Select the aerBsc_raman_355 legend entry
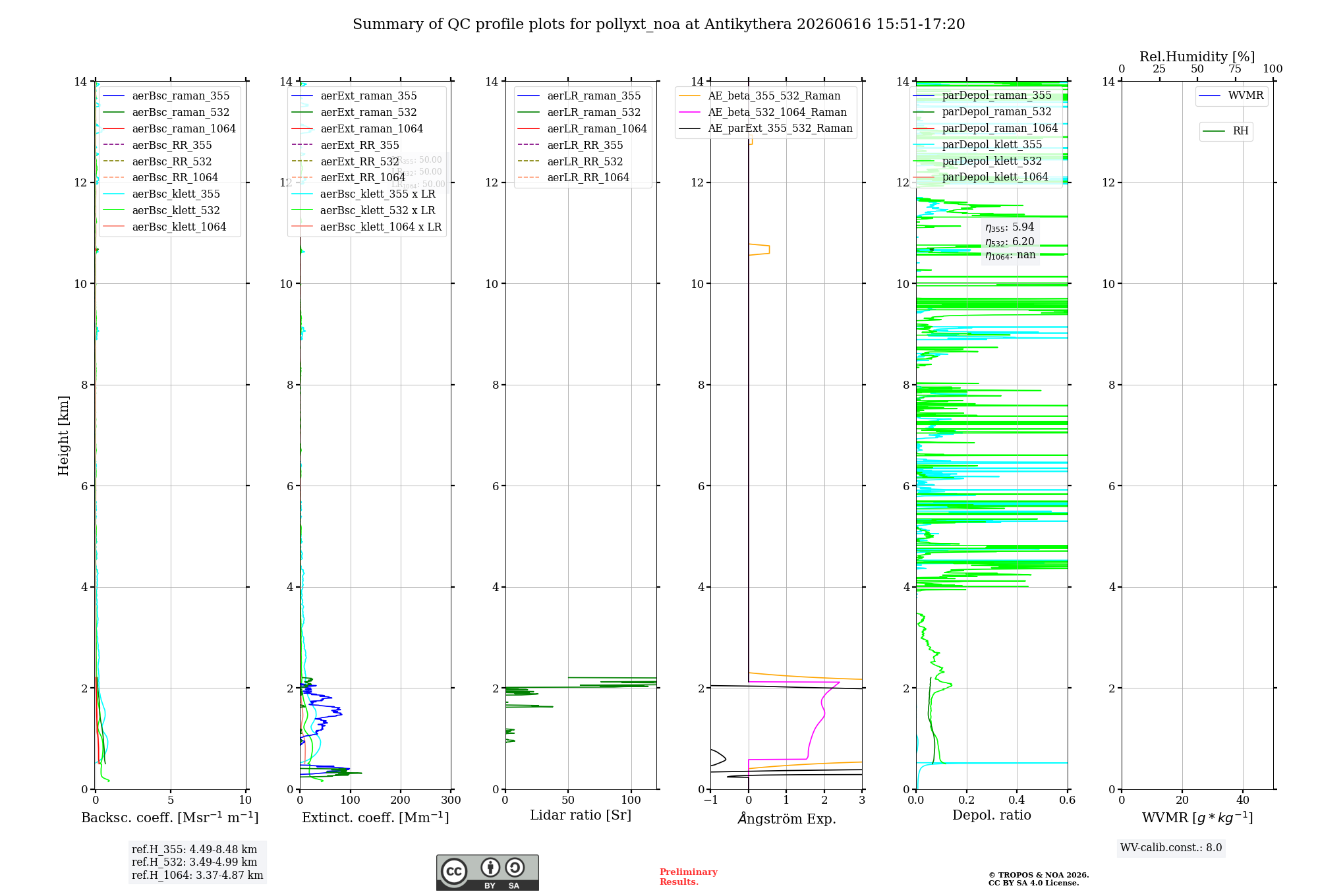 pos(167,96)
